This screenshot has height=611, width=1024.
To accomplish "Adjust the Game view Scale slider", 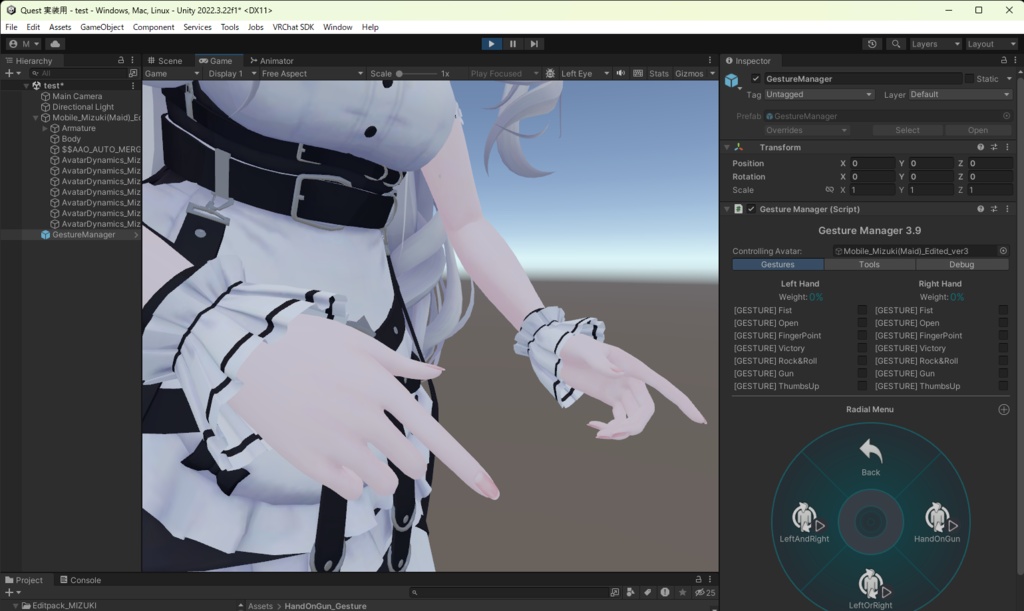I will tap(416, 74).
